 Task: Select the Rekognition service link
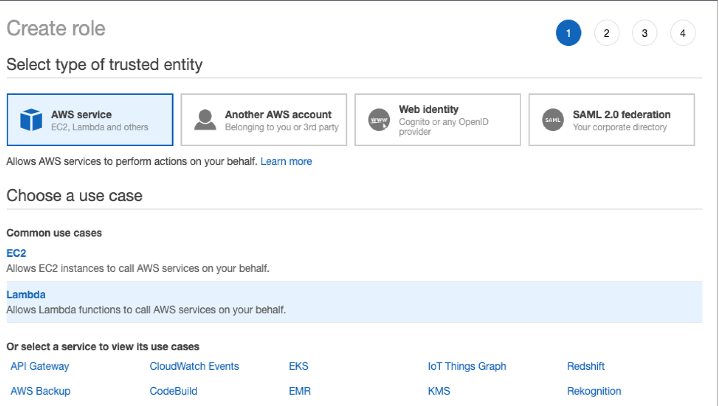click(594, 391)
